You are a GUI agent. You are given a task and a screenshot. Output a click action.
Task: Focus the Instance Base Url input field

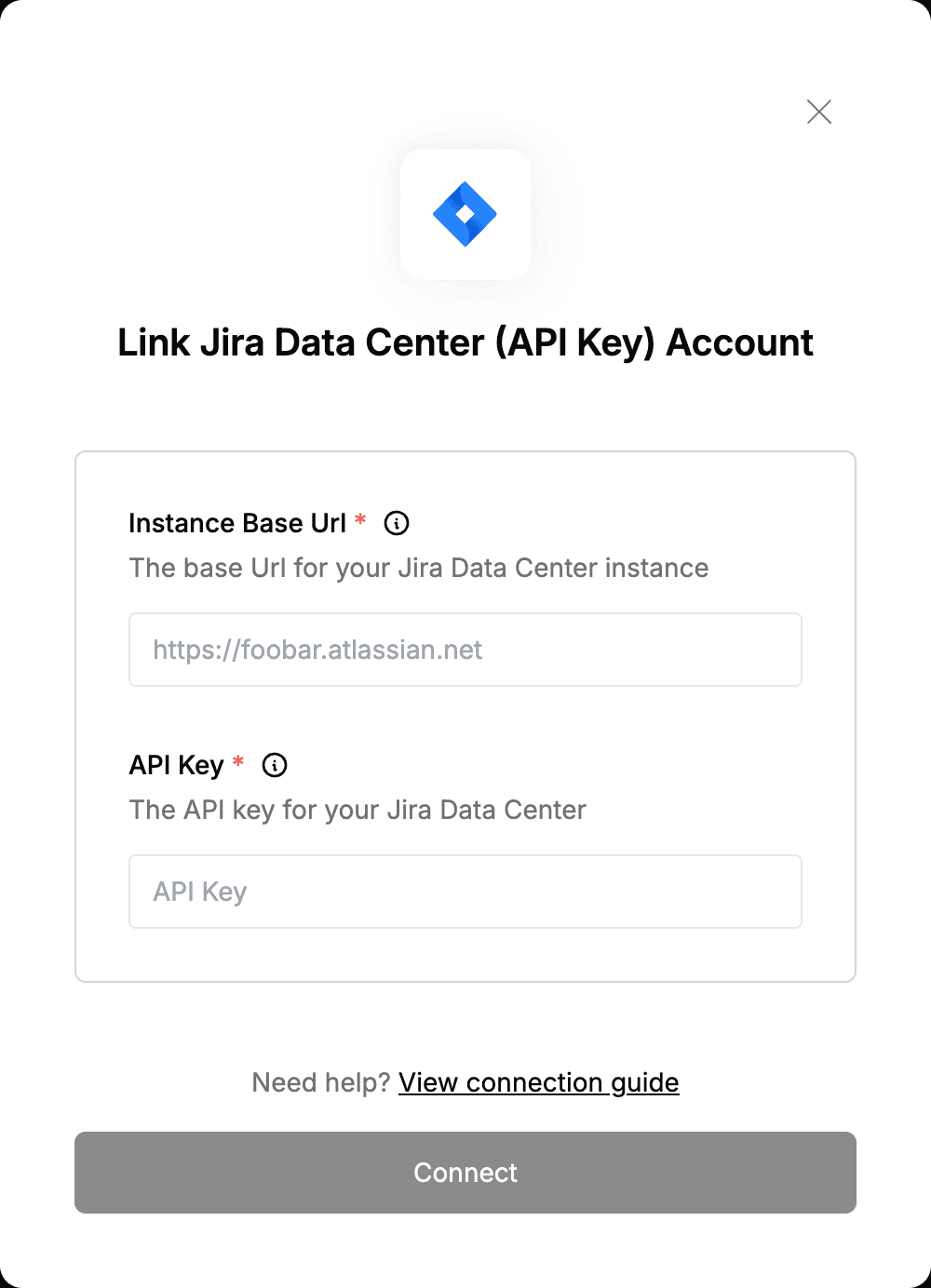coord(465,650)
